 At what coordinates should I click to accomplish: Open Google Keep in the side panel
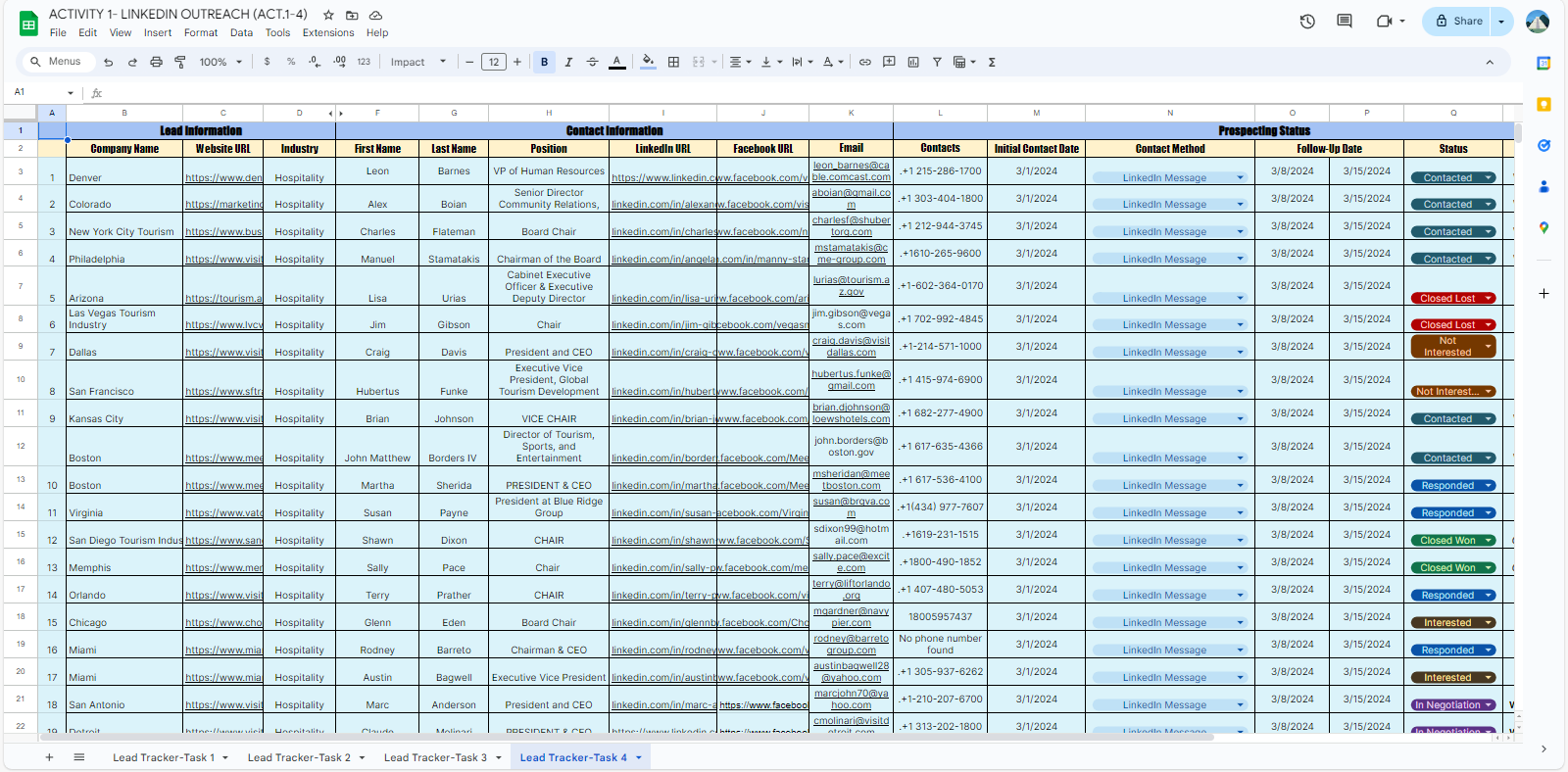(1543, 105)
